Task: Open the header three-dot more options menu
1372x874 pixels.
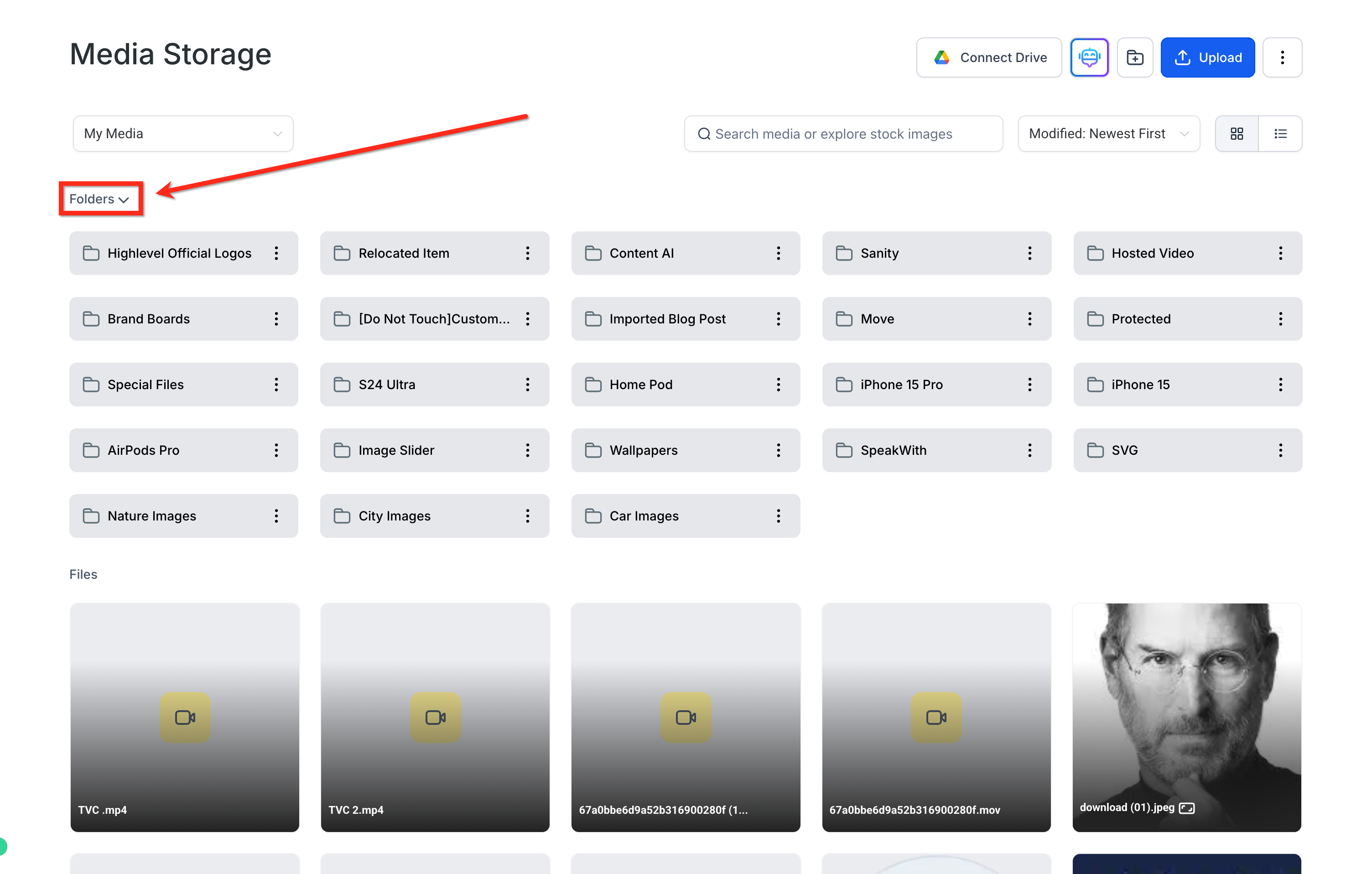Action: [1282, 57]
